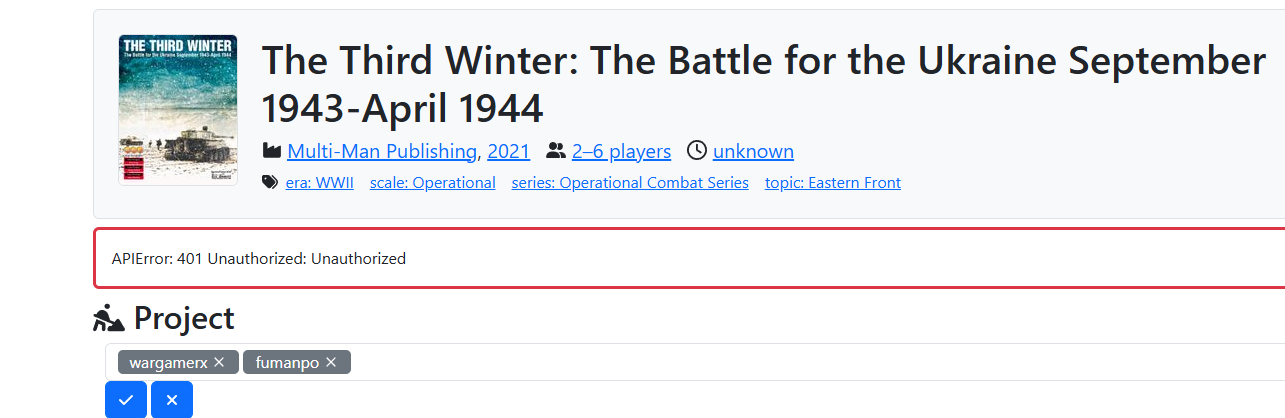1285x418 pixels.
Task: Click the tags icon before era
Action: tap(270, 183)
